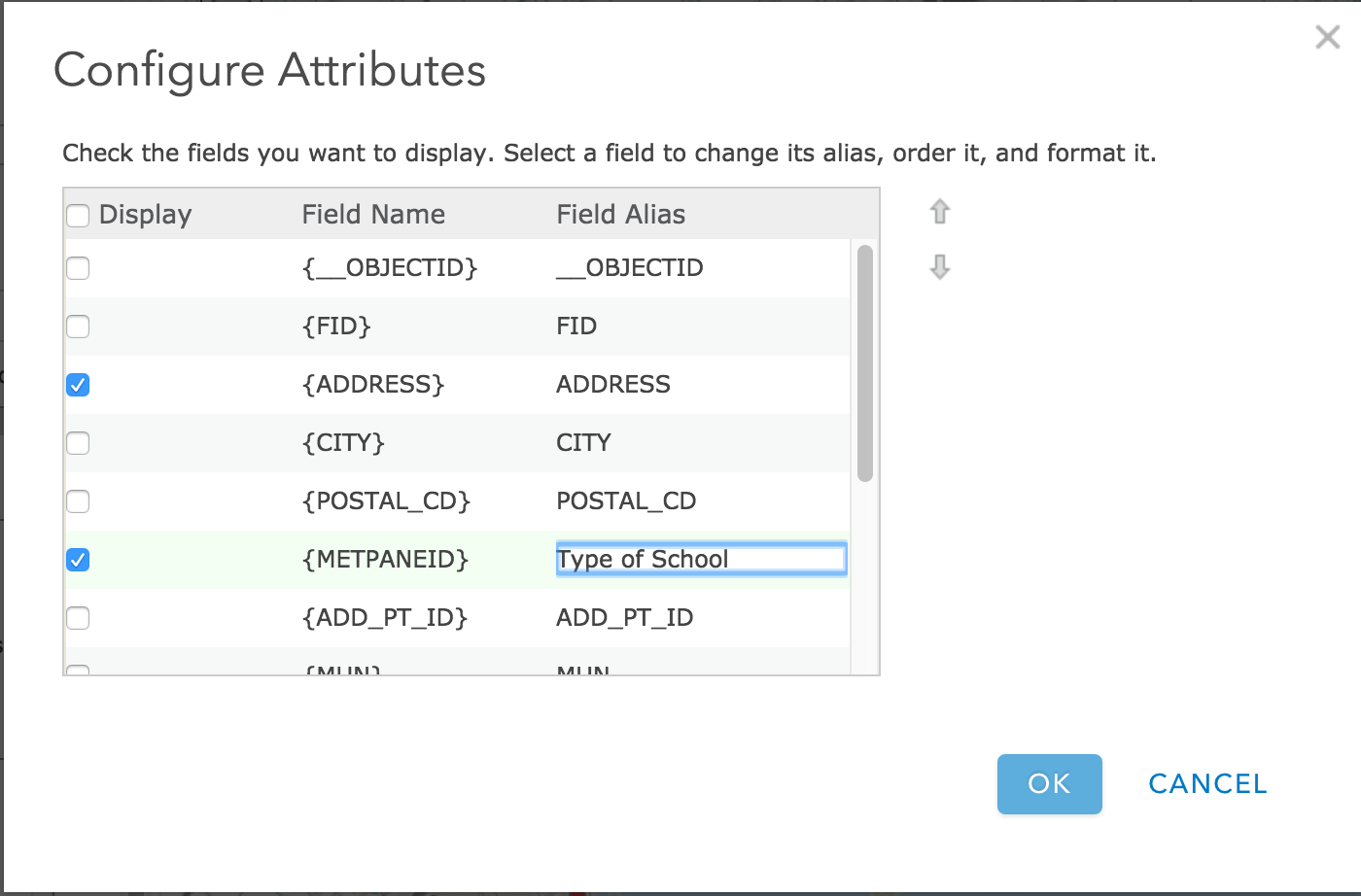Enable the FID field checkbox

(x=78, y=327)
